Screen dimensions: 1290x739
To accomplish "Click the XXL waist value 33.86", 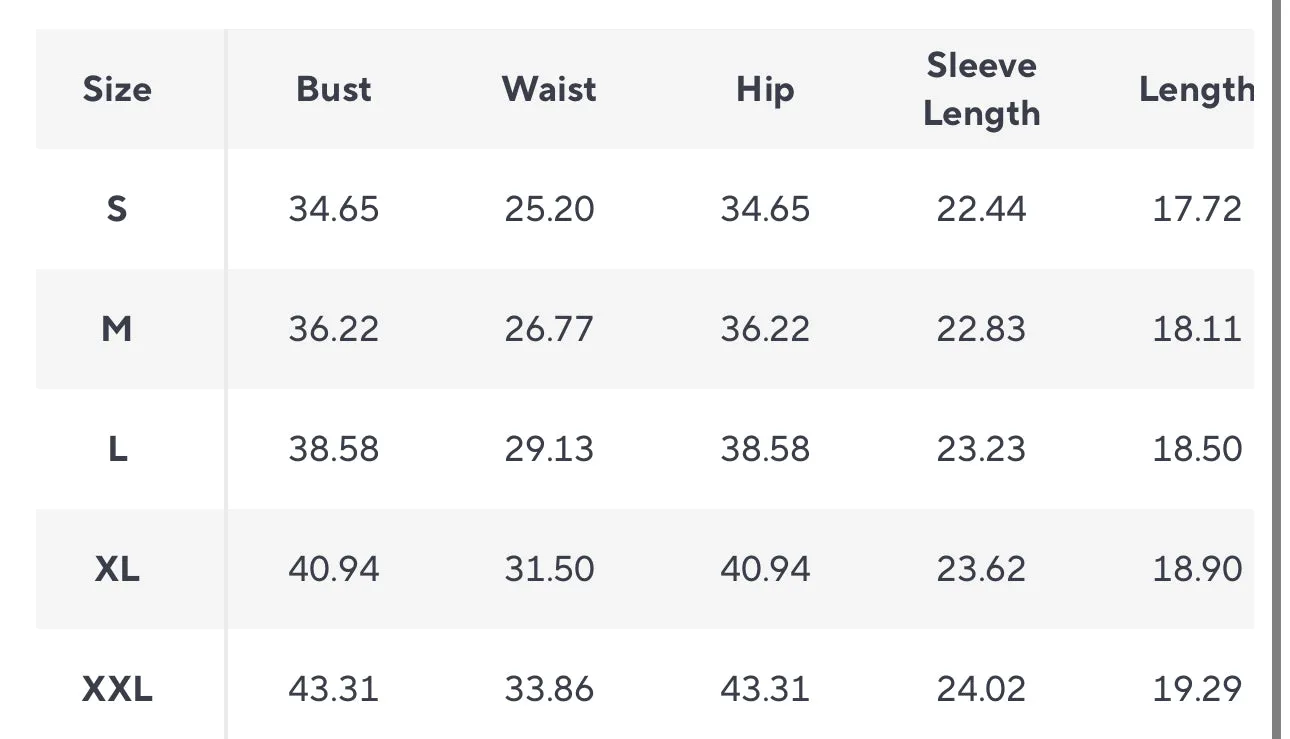I will point(549,689).
